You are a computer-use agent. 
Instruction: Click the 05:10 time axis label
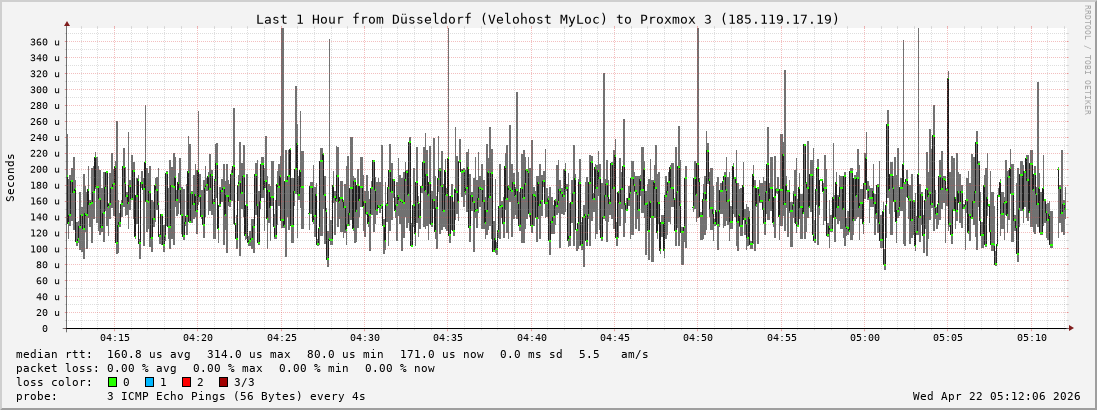point(1032,338)
